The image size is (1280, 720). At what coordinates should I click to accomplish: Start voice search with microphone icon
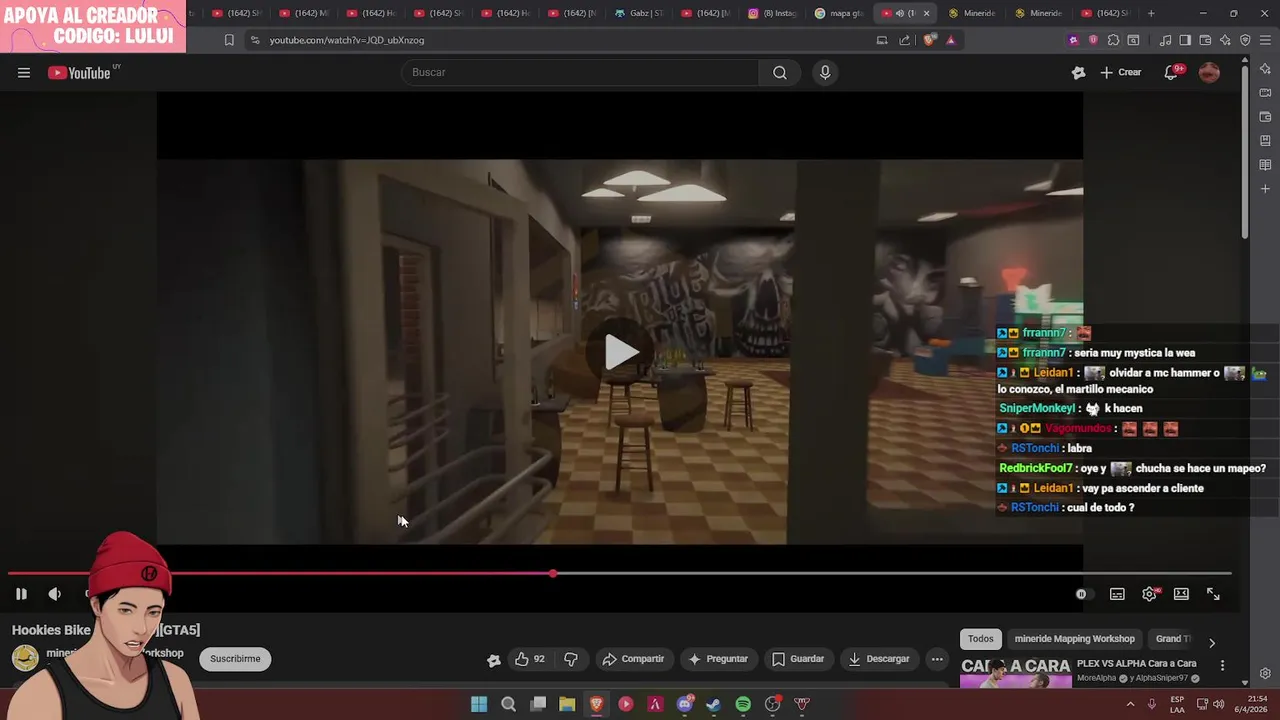pyautogui.click(x=825, y=72)
